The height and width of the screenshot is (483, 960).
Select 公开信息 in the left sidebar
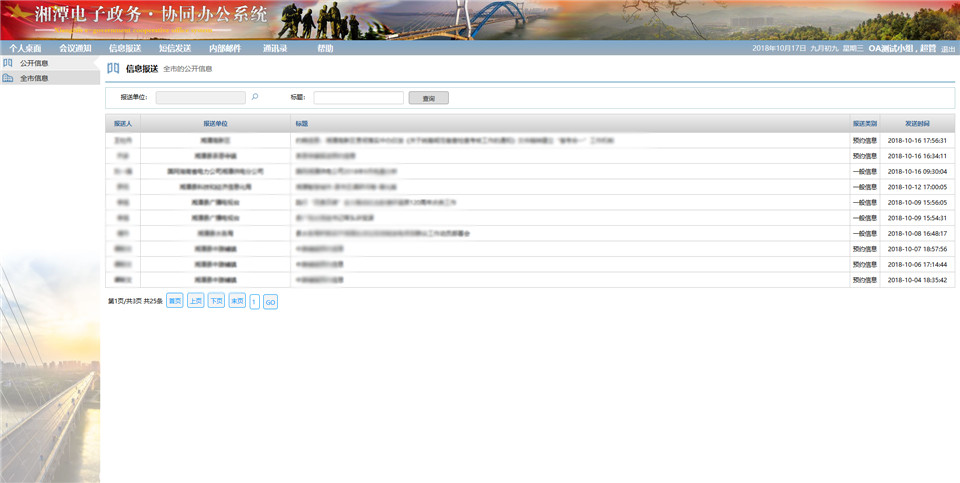point(34,63)
